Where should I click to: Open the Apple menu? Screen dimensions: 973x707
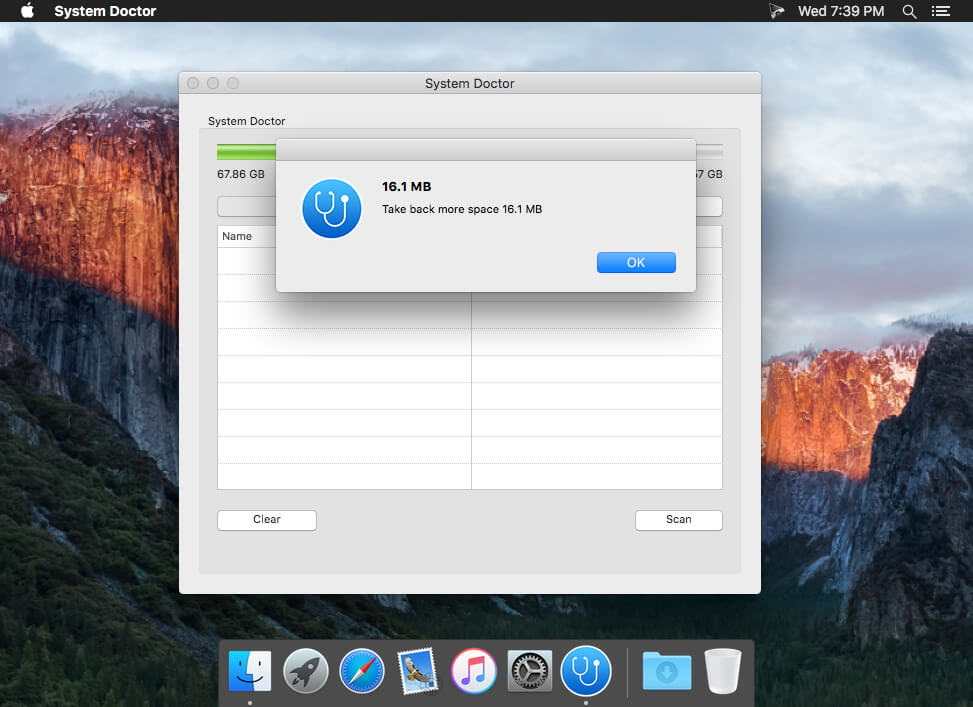[27, 11]
